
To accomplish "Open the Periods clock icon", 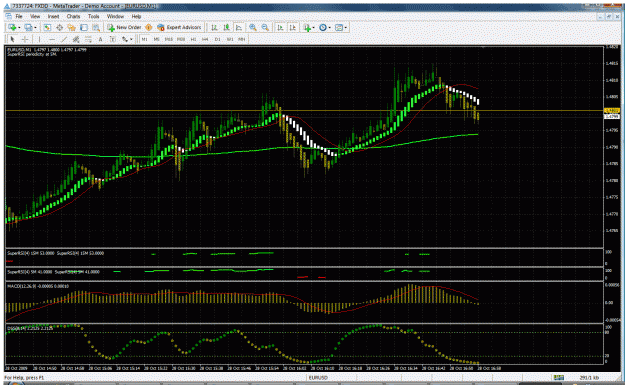I will point(323,28).
